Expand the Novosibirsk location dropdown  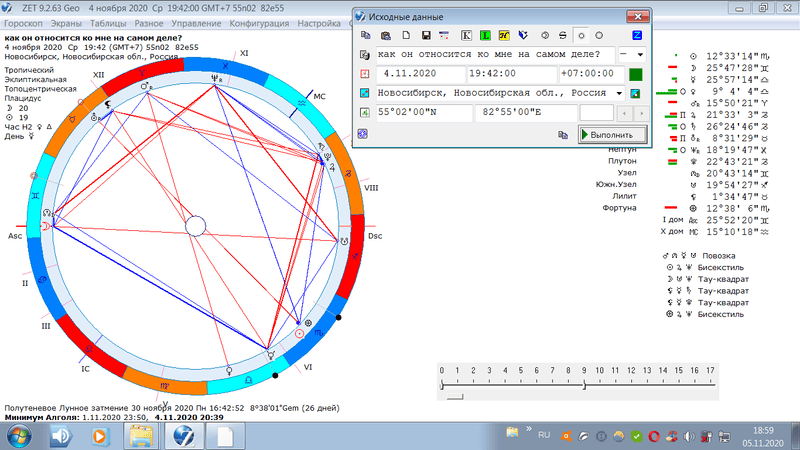click(x=620, y=94)
